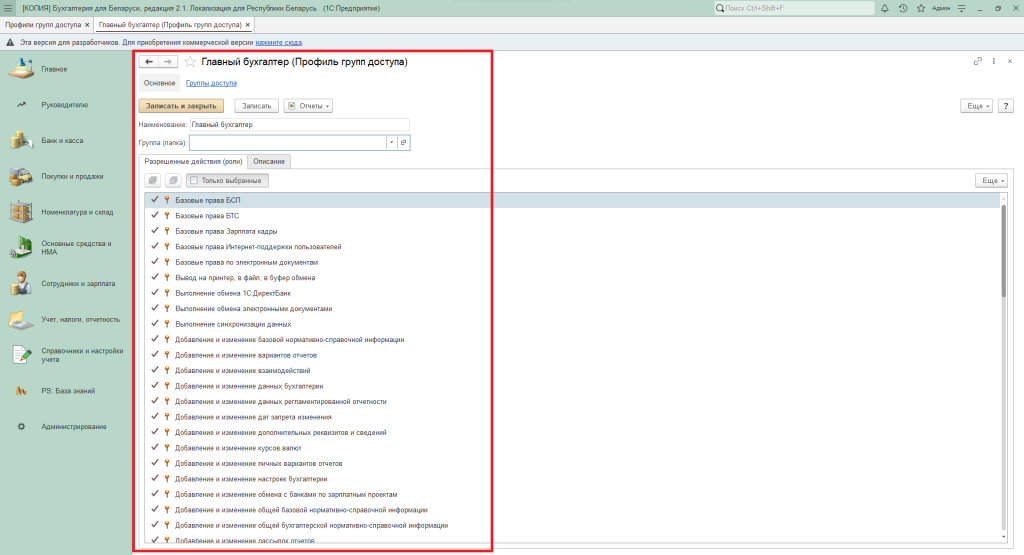Open the Группы доступа link
The height and width of the screenshot is (555, 1024).
point(211,83)
